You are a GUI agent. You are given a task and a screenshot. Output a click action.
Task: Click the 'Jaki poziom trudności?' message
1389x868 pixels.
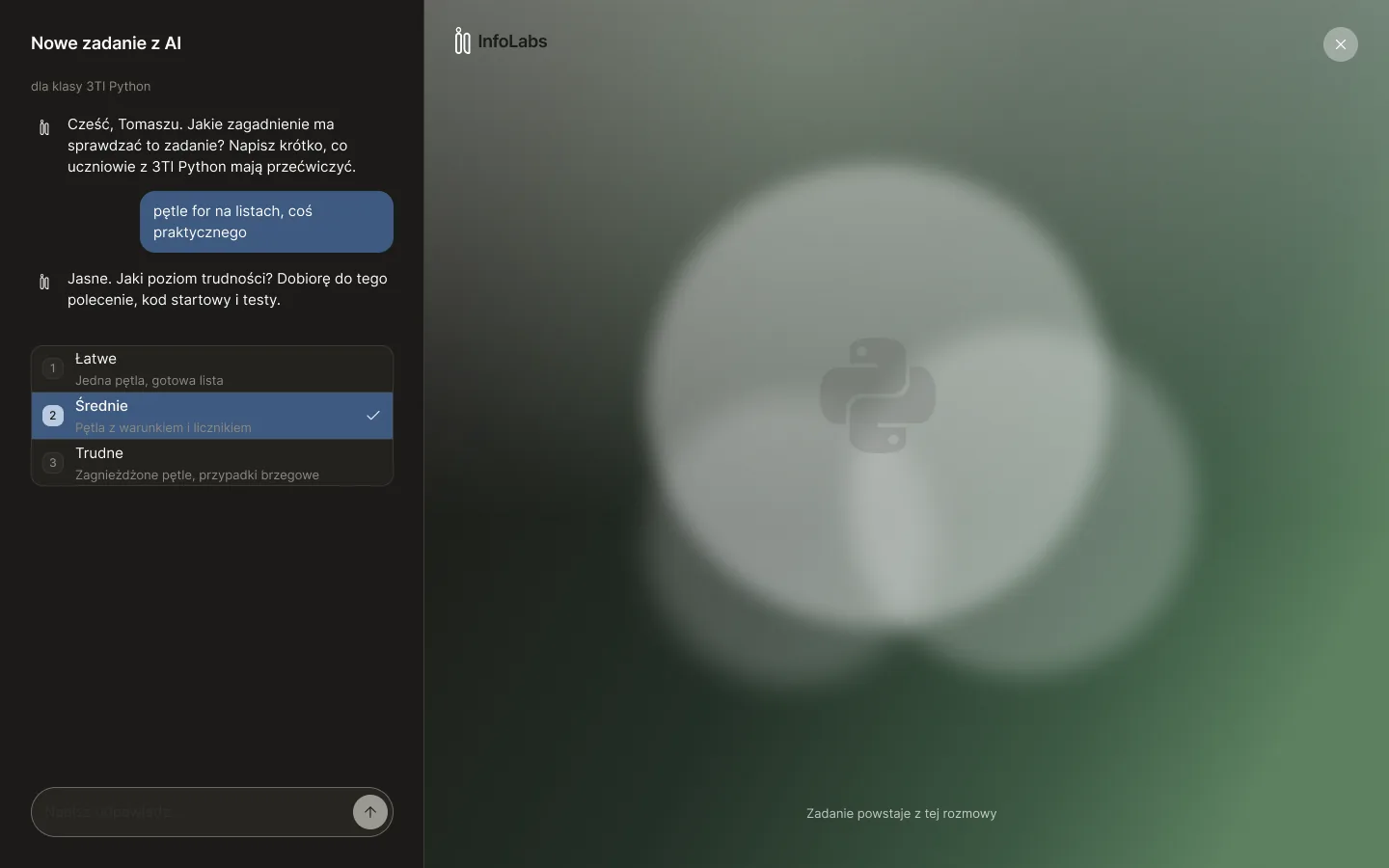(x=228, y=289)
